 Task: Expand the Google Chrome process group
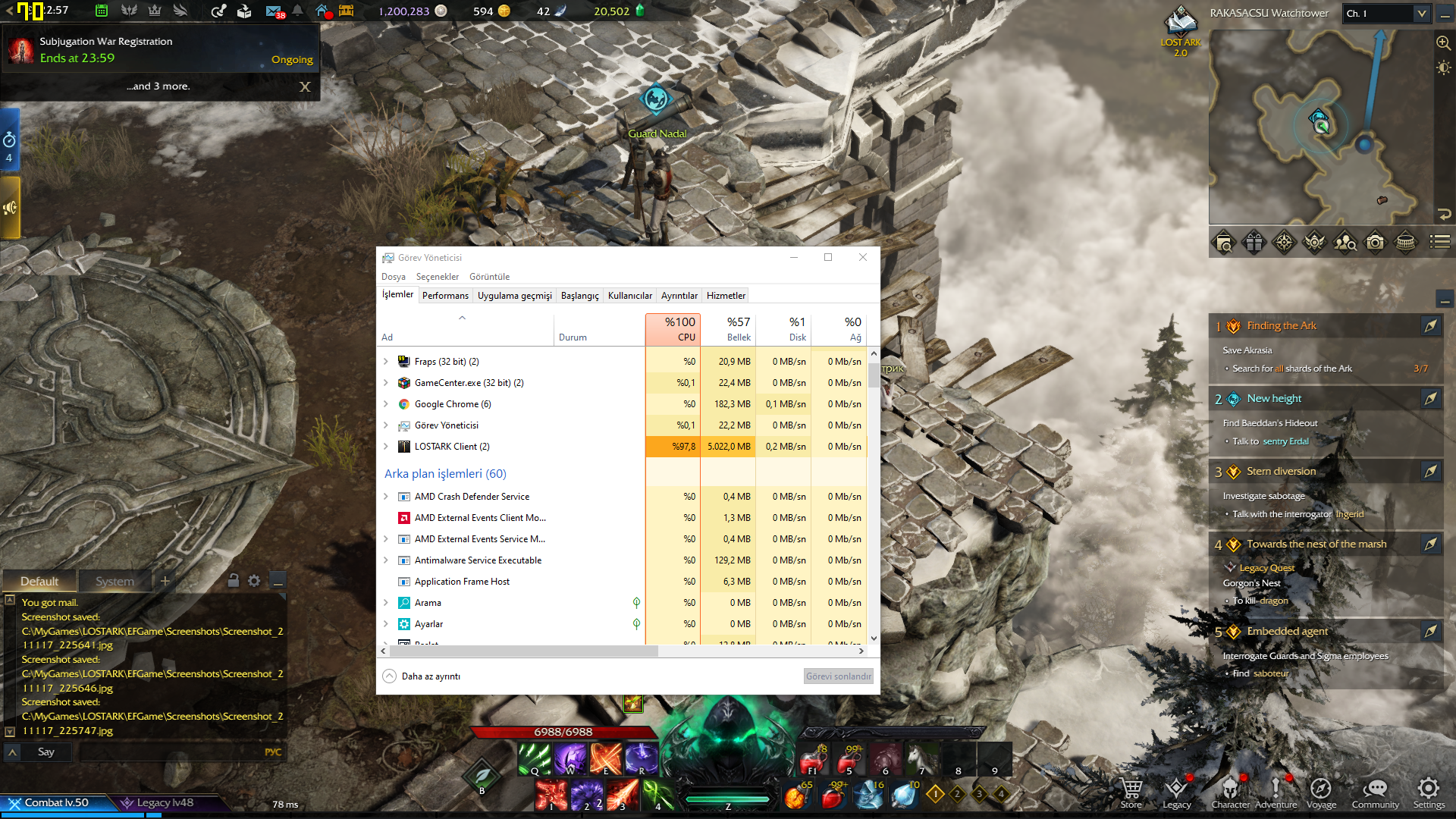[386, 404]
